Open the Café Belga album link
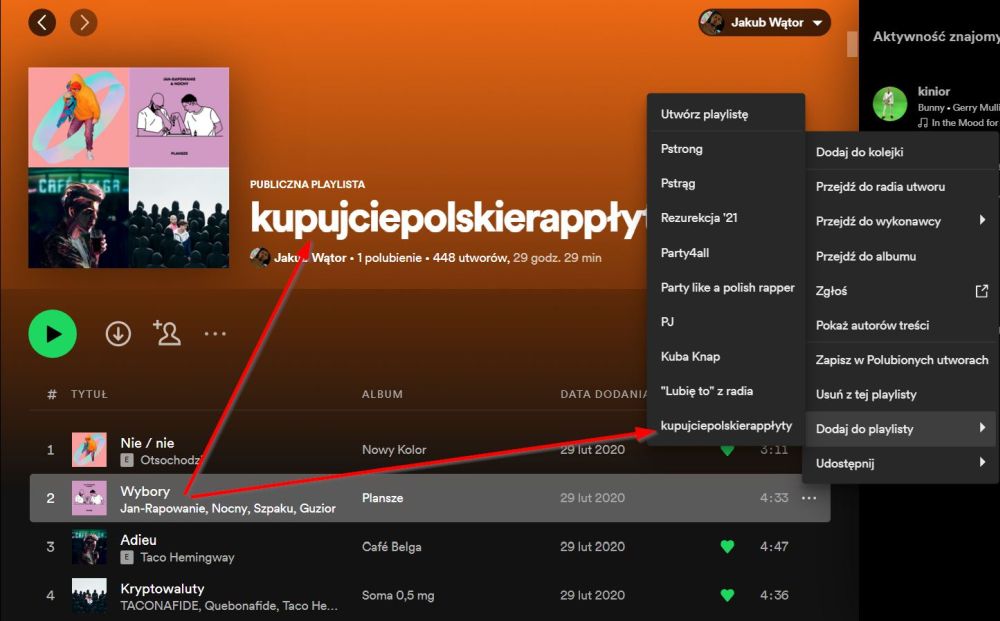The width and height of the screenshot is (1000, 621). coord(391,546)
